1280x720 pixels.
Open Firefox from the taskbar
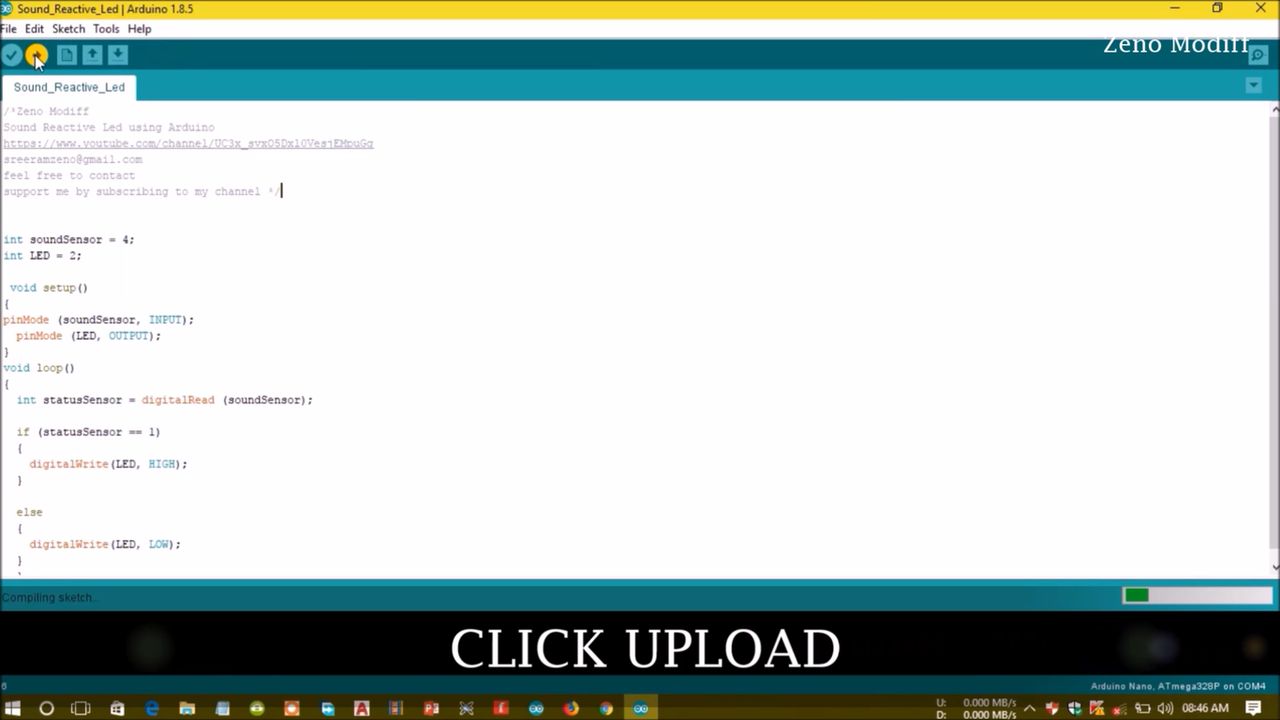(571, 708)
